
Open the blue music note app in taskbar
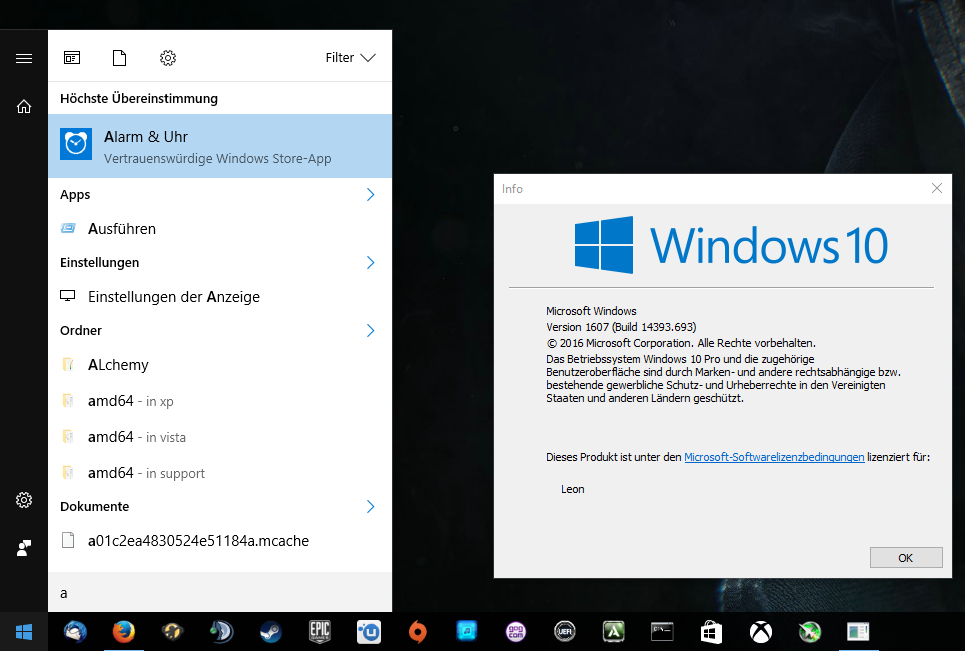point(466,632)
